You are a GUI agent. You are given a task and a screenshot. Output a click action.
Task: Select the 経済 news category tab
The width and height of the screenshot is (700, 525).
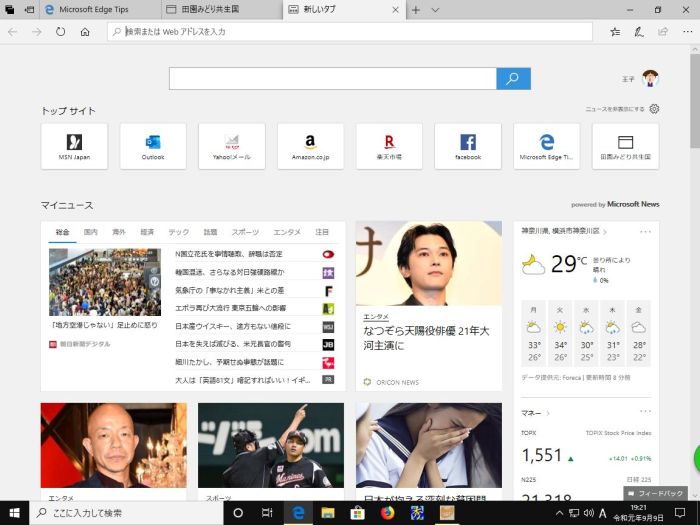coord(147,232)
